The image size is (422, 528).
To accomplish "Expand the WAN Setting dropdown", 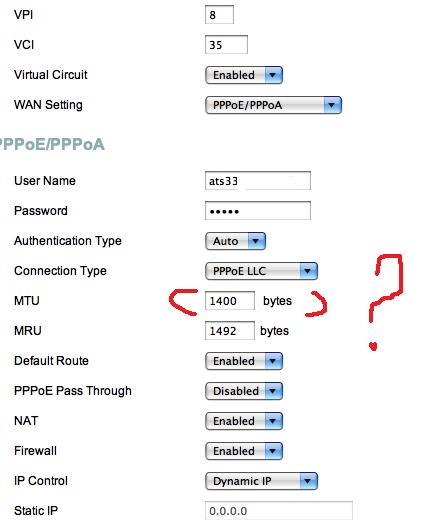I will click(x=273, y=105).
